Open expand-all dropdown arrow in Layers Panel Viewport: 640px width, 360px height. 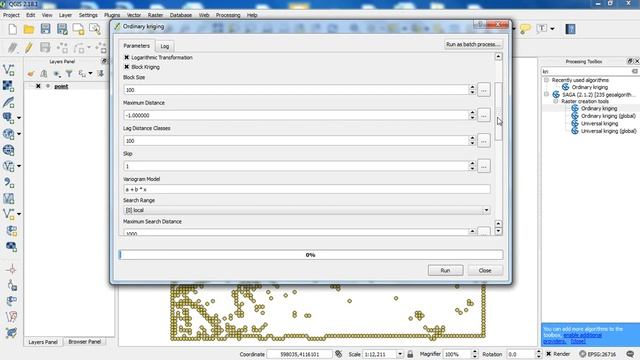pos(90,74)
